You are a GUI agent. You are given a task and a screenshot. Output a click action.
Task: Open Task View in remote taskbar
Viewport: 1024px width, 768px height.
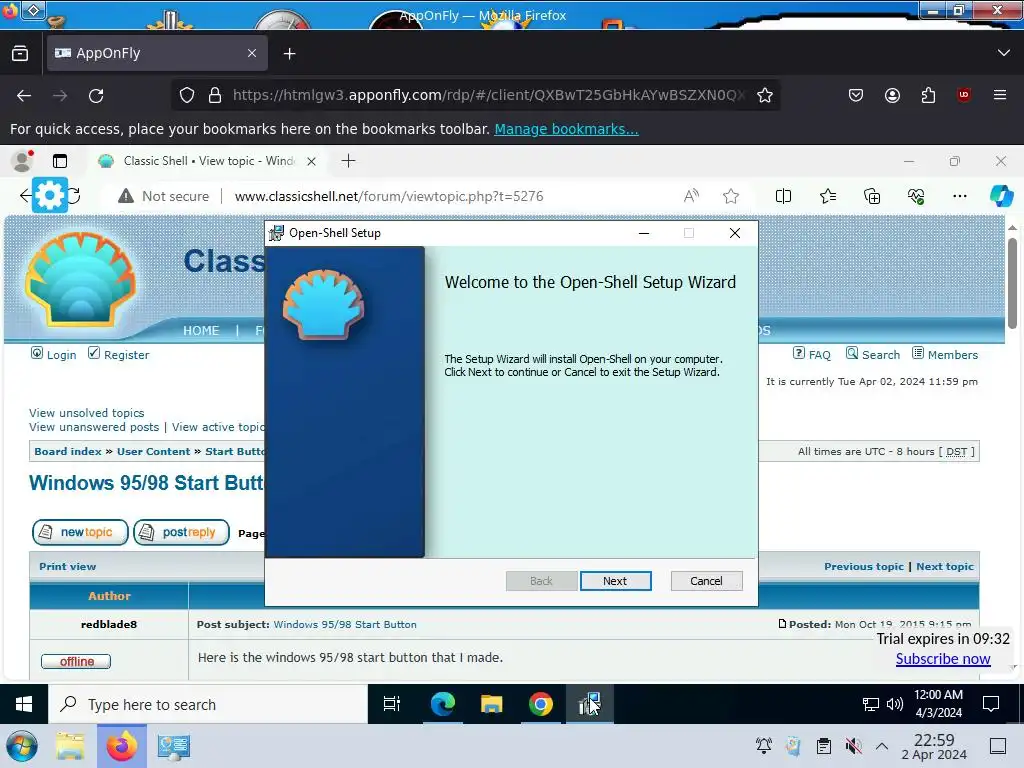pos(392,704)
